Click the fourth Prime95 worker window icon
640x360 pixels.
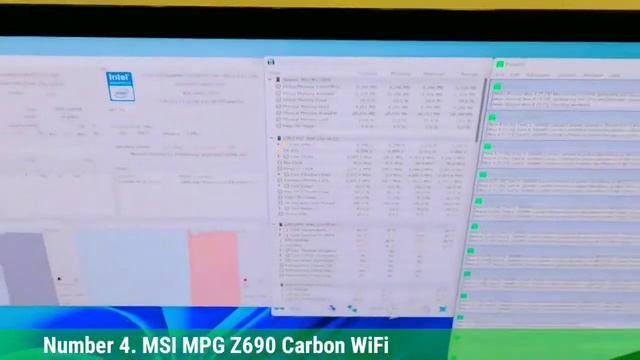[483, 175]
